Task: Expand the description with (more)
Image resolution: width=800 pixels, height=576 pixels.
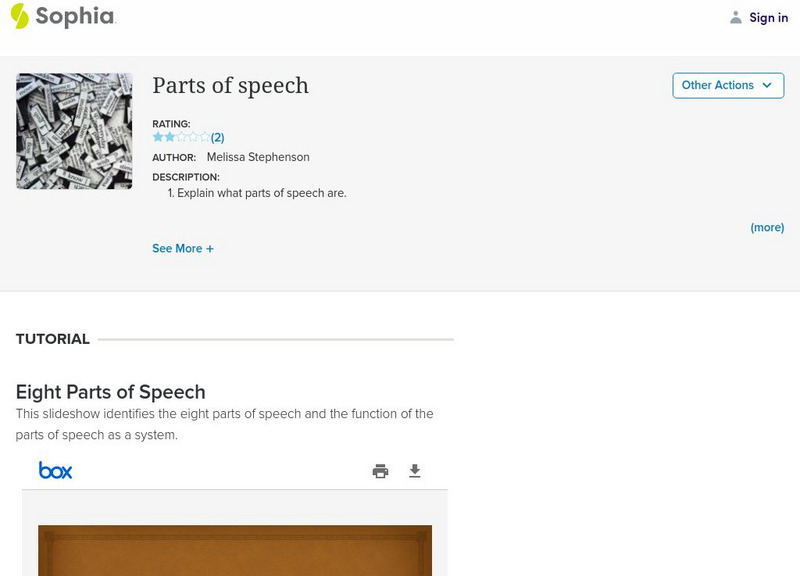Action: [x=767, y=228]
